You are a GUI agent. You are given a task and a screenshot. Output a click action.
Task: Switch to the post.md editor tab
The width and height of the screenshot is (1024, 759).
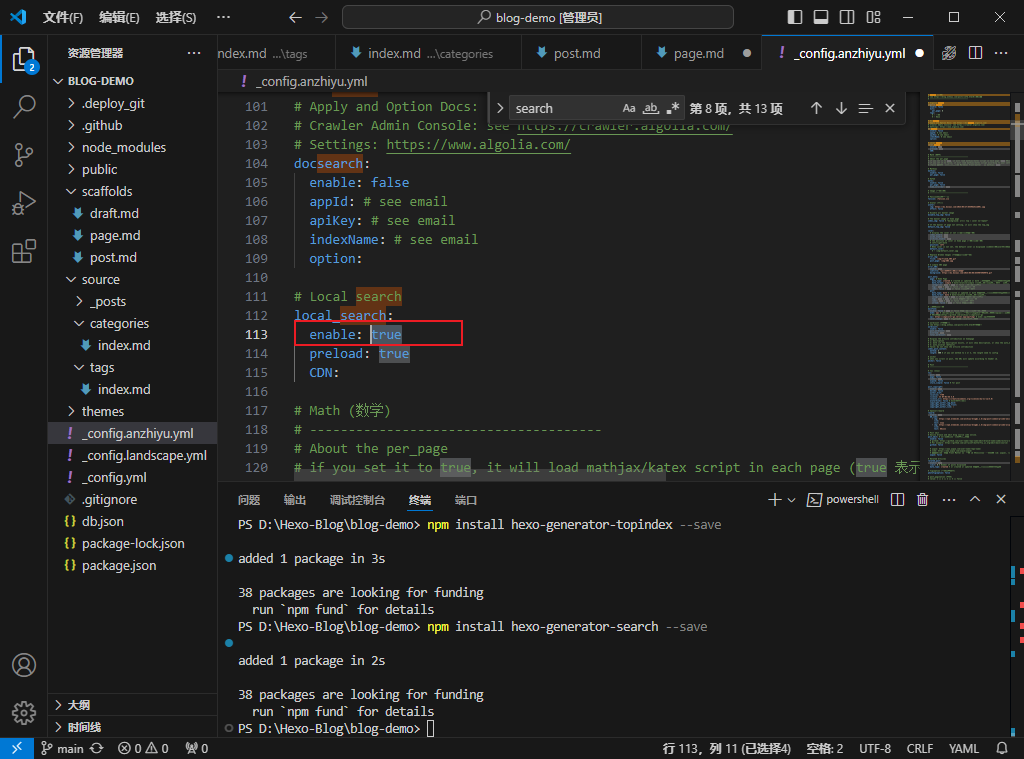pyautogui.click(x=577, y=54)
